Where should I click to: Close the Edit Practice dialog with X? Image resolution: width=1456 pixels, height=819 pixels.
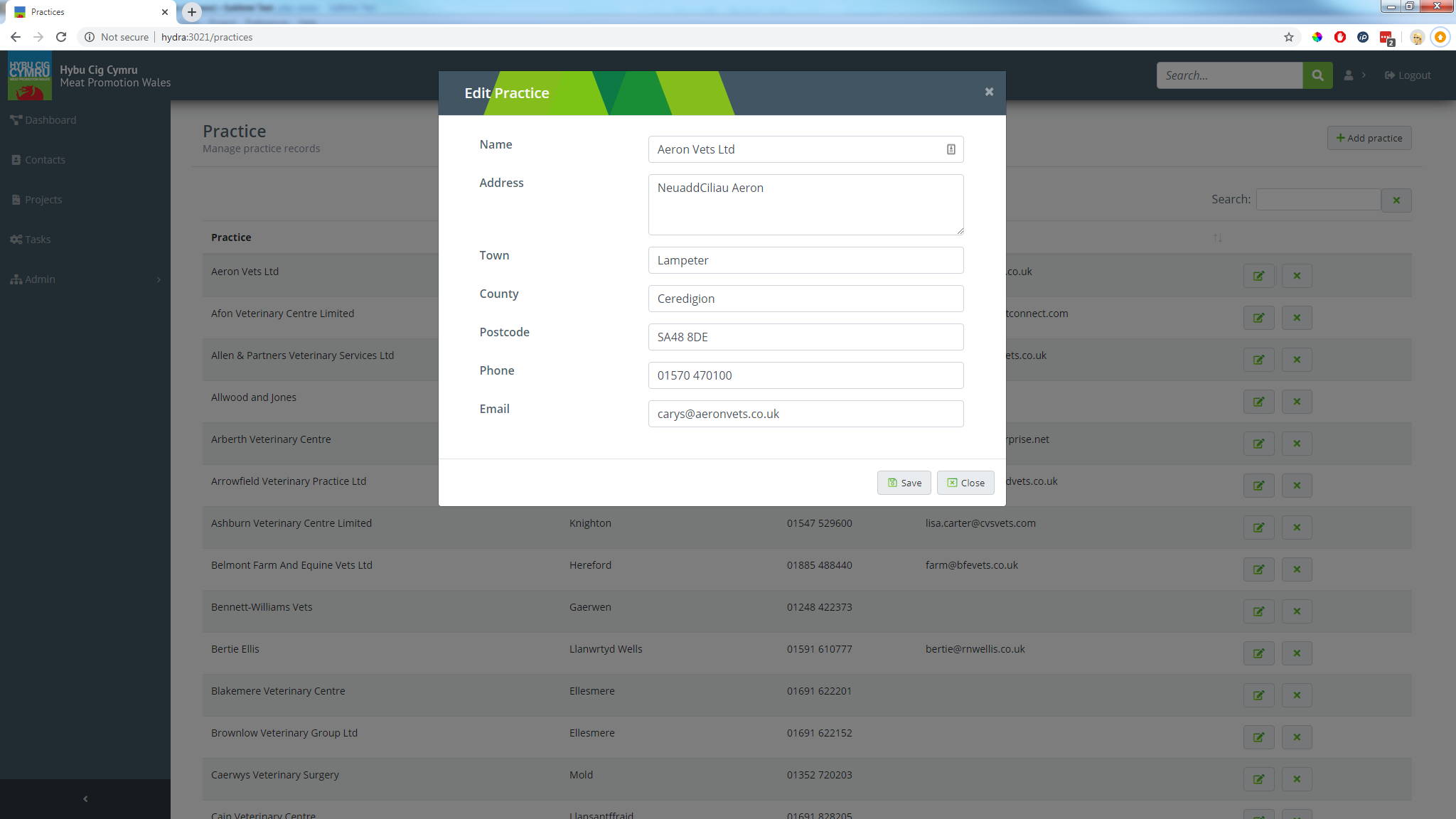pos(989,92)
